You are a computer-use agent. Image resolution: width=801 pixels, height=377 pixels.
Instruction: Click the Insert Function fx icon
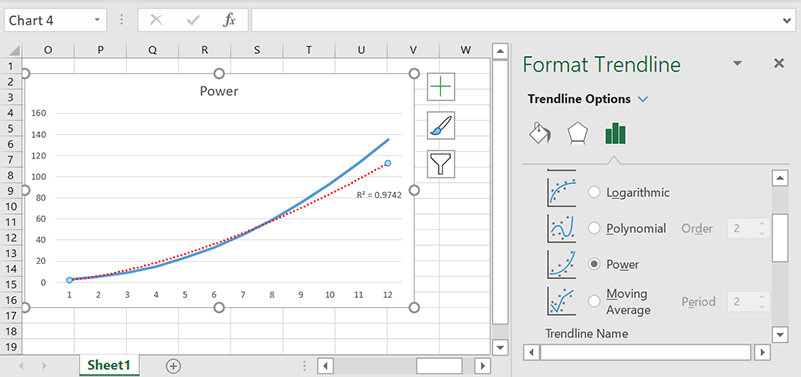pyautogui.click(x=229, y=20)
